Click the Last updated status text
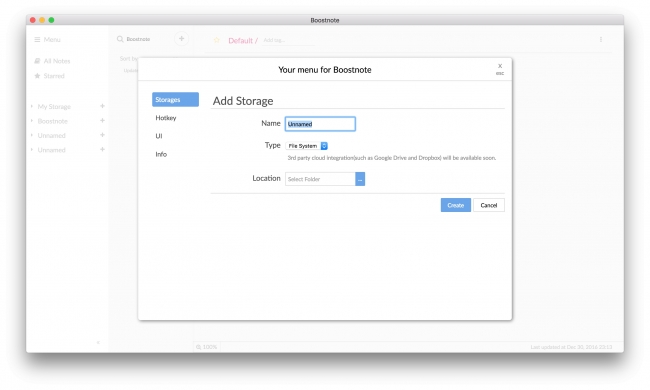 pos(571,347)
